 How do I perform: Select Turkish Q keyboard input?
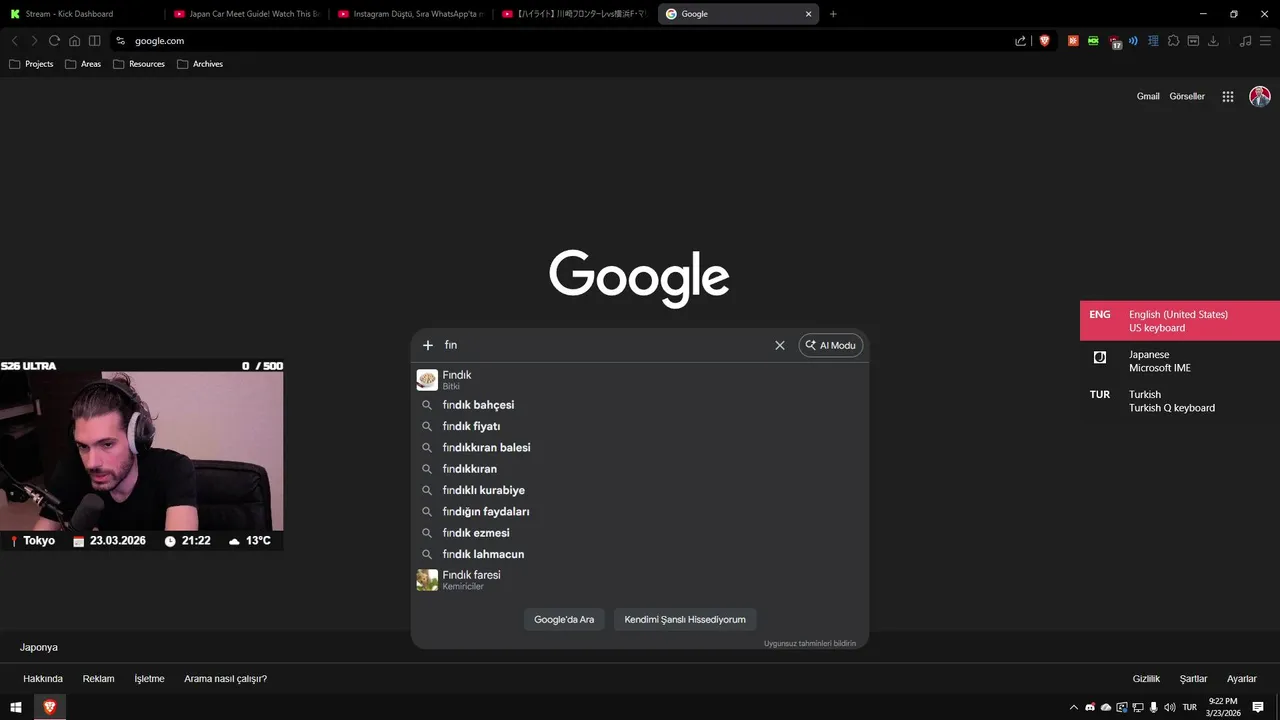tap(1180, 401)
